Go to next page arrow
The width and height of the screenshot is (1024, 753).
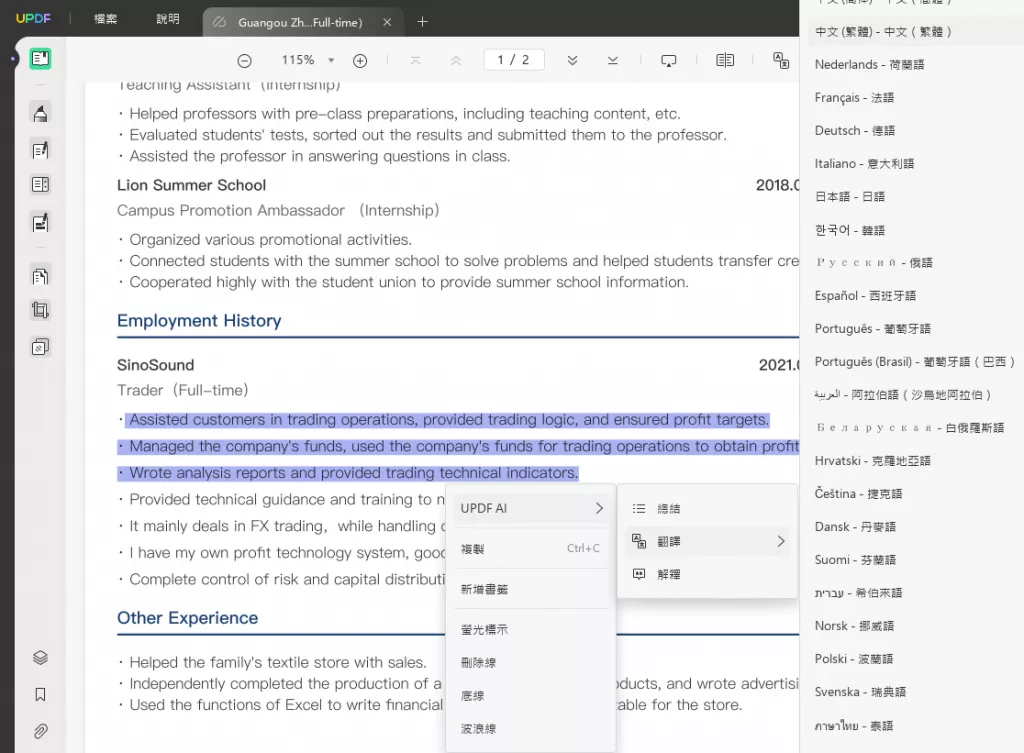pos(572,60)
